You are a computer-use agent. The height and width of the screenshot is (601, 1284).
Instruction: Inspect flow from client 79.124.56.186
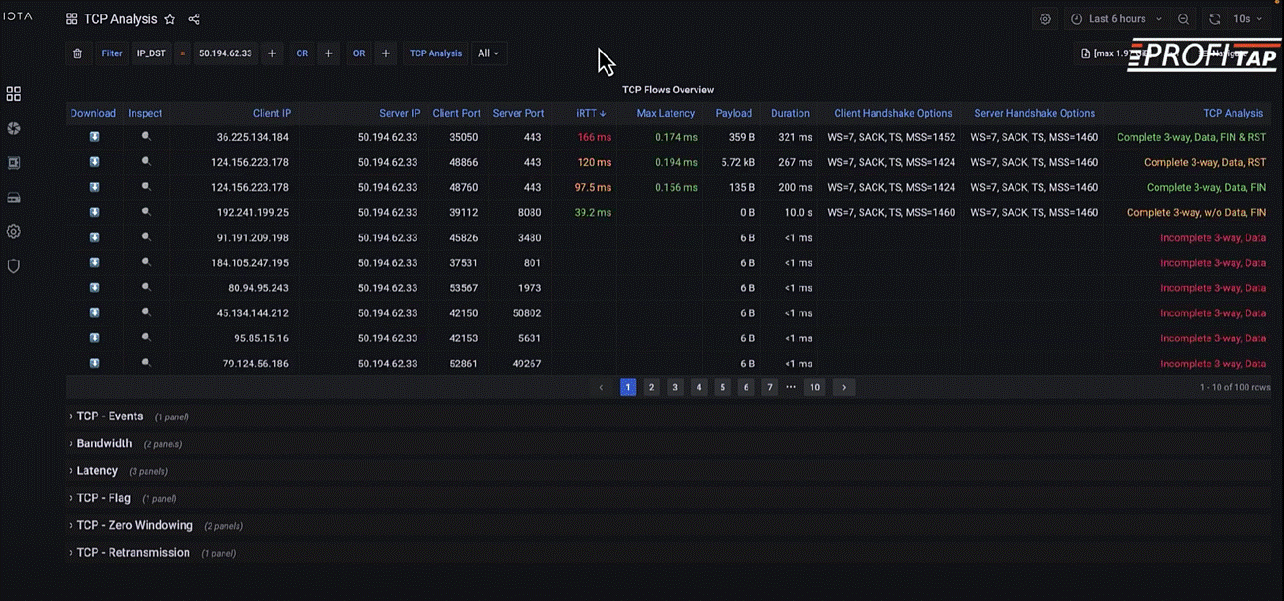(x=146, y=363)
